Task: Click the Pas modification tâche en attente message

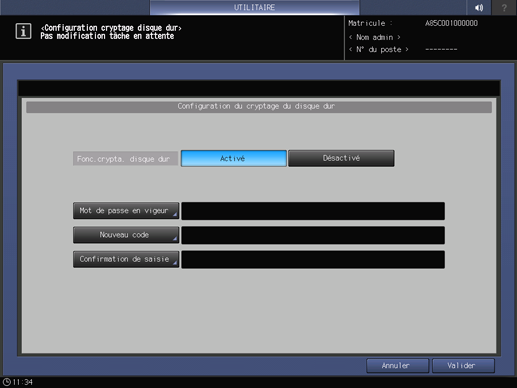Action: click(107, 36)
